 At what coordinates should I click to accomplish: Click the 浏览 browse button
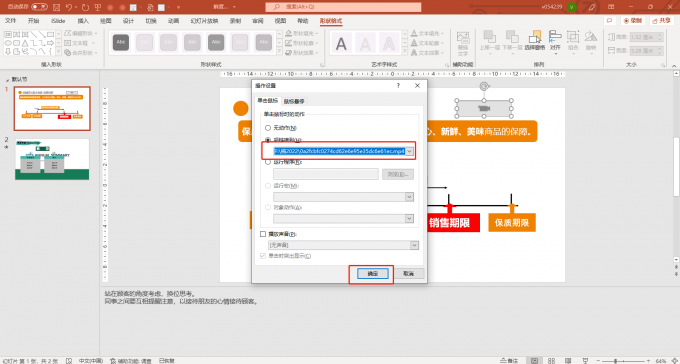398,174
